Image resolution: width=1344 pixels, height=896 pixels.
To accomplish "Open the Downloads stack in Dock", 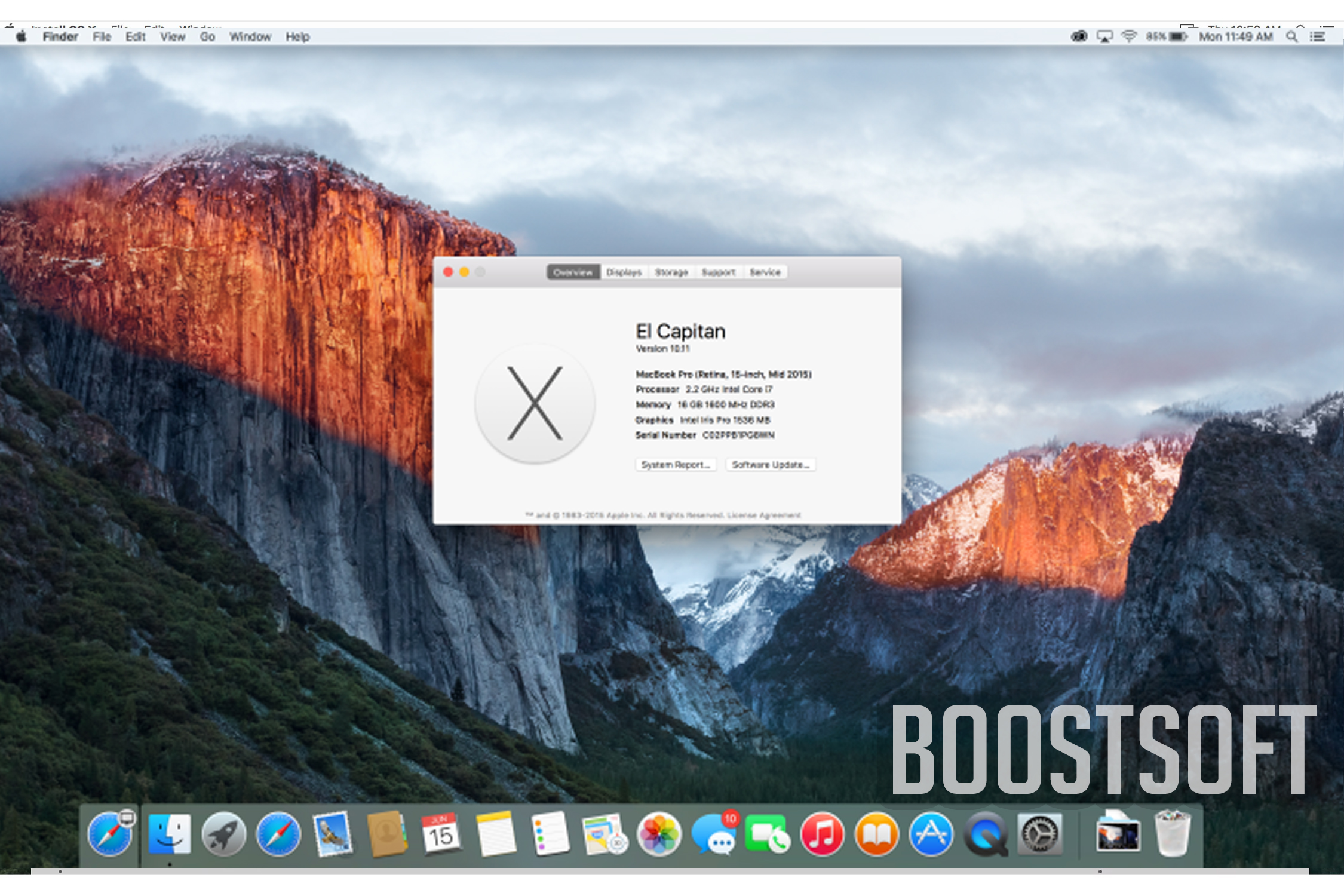I will pos(1118,833).
